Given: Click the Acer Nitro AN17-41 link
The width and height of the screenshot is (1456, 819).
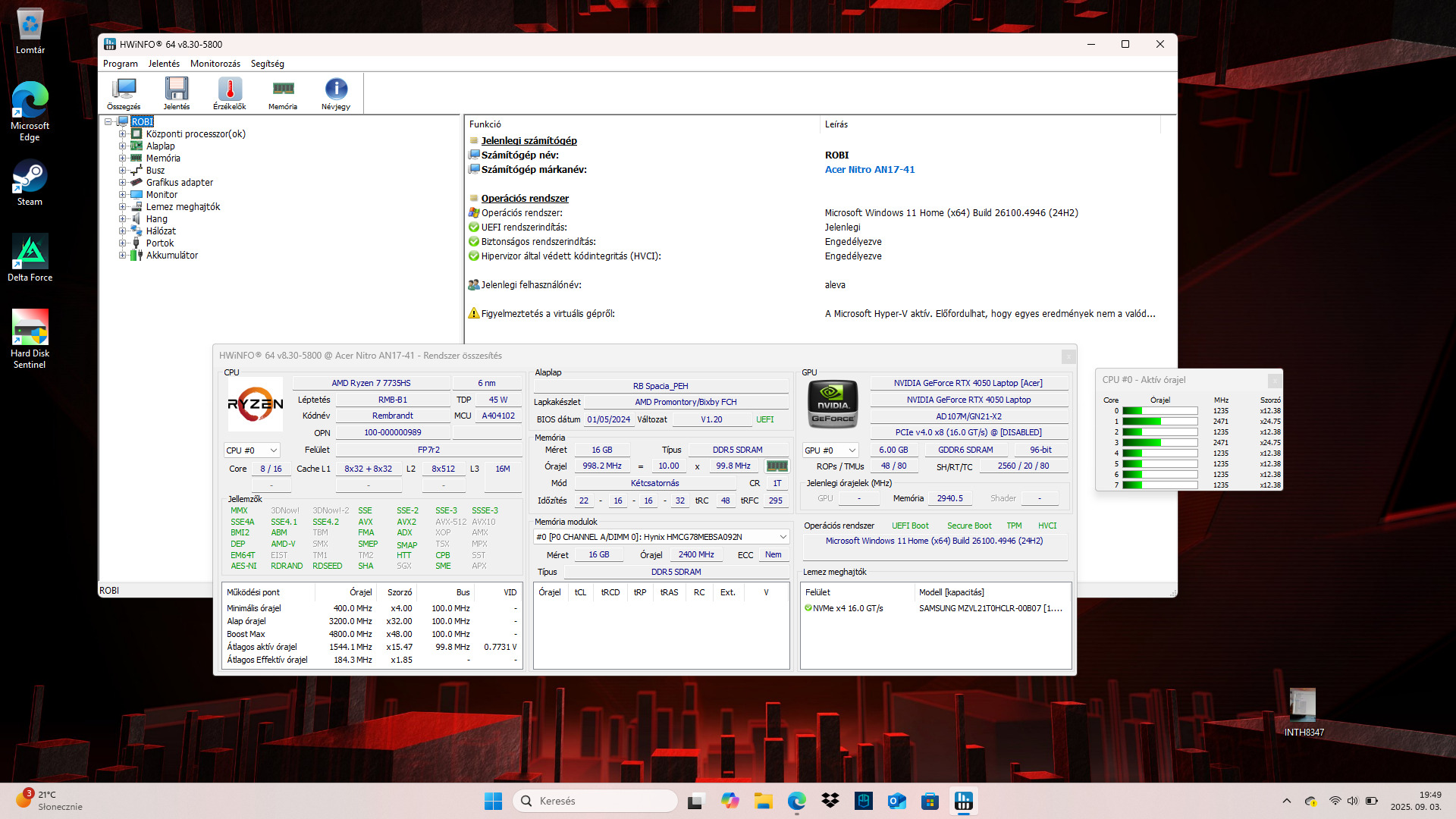Looking at the screenshot, I should coord(869,170).
